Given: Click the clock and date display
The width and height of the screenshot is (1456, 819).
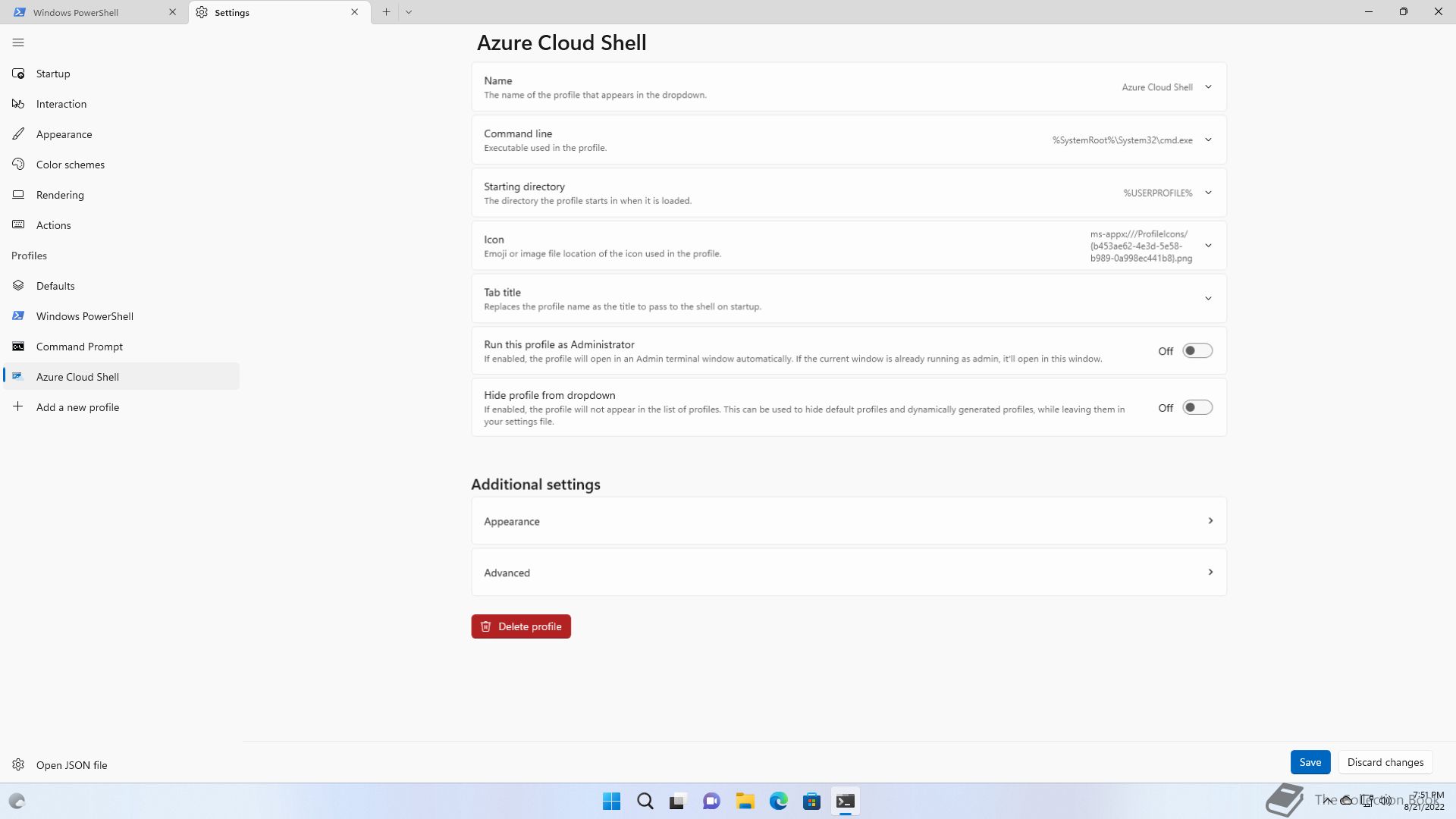Looking at the screenshot, I should pyautogui.click(x=1426, y=801).
